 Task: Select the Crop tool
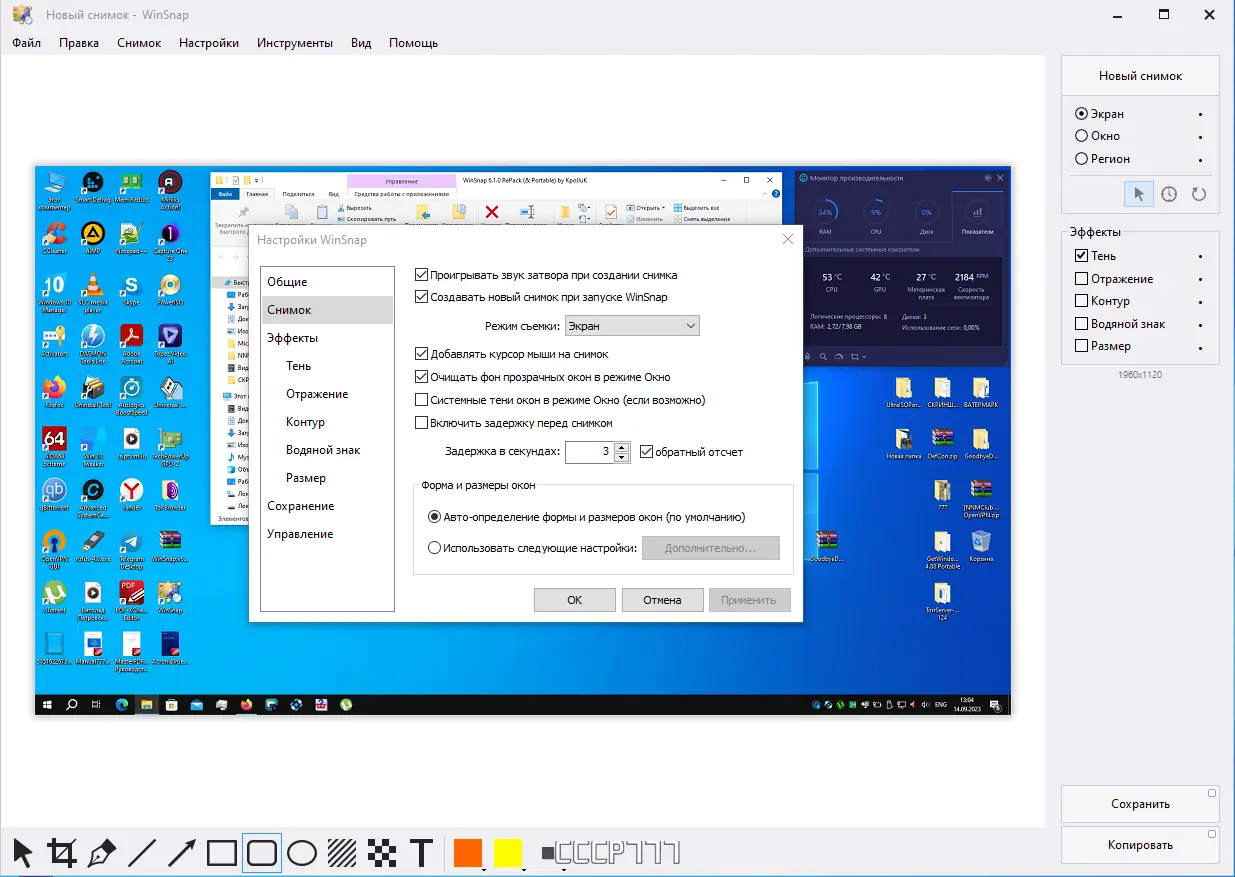(62, 853)
